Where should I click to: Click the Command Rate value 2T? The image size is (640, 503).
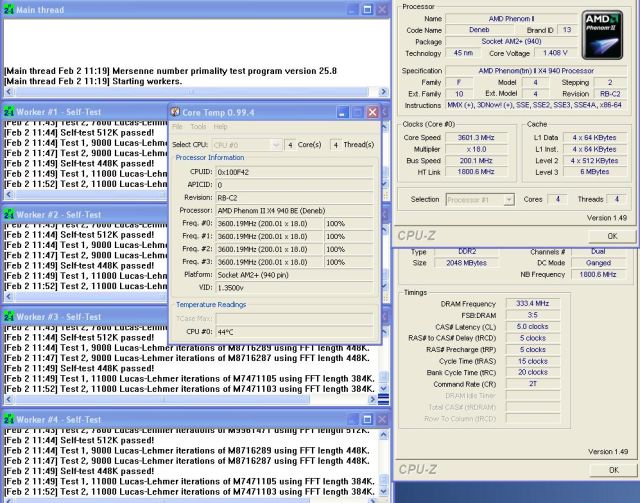[x=533, y=384]
